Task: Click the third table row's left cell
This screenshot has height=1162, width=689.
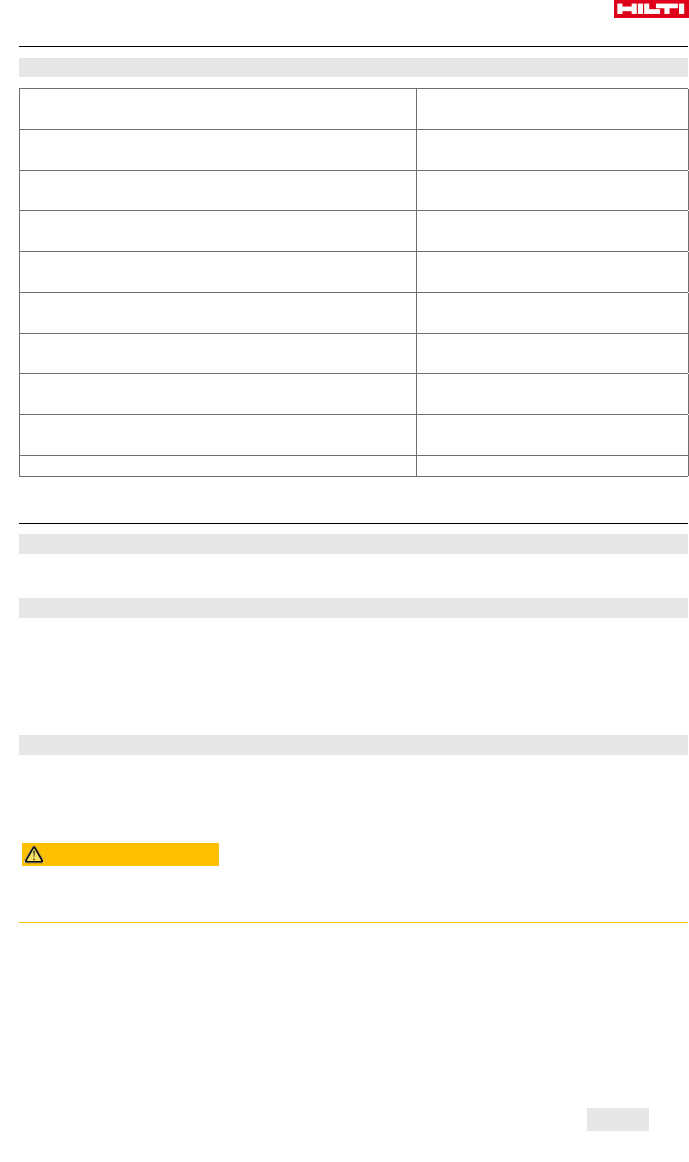Action: tap(218, 190)
